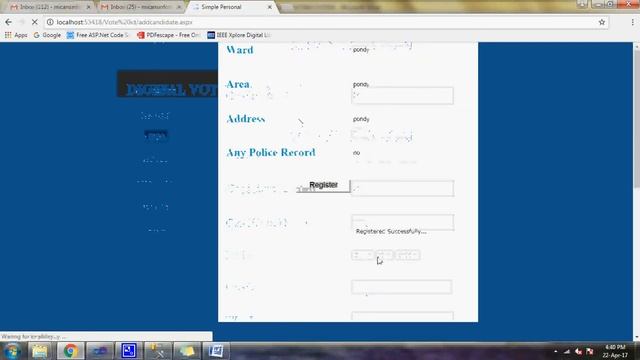View site information icon in address bar
This screenshot has width=640, height=360.
pyautogui.click(x=50, y=22)
